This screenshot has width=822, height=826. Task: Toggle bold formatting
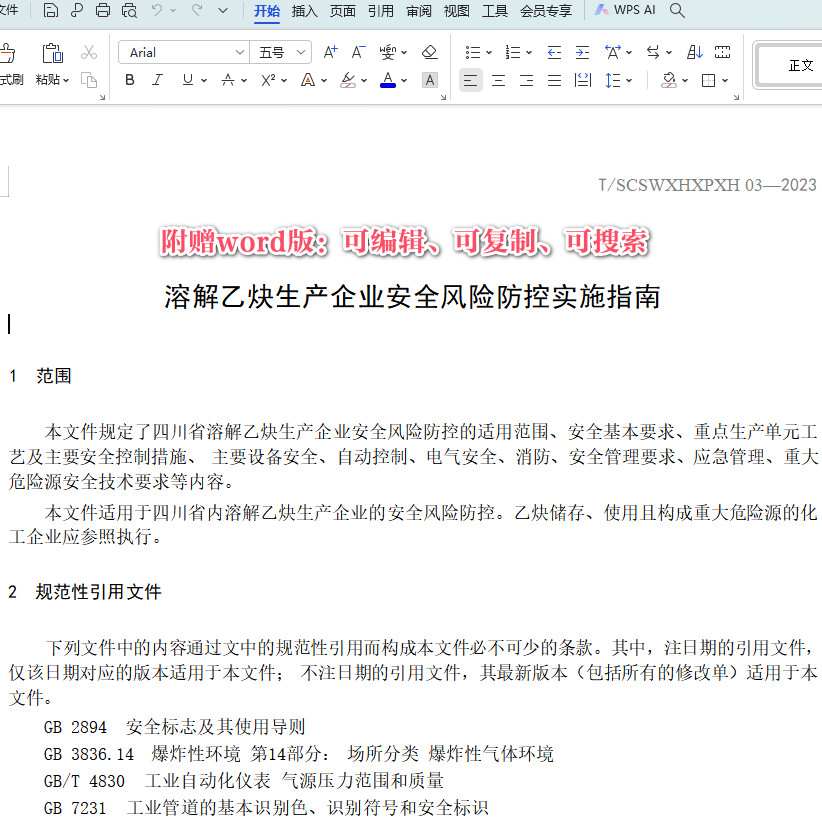129,80
